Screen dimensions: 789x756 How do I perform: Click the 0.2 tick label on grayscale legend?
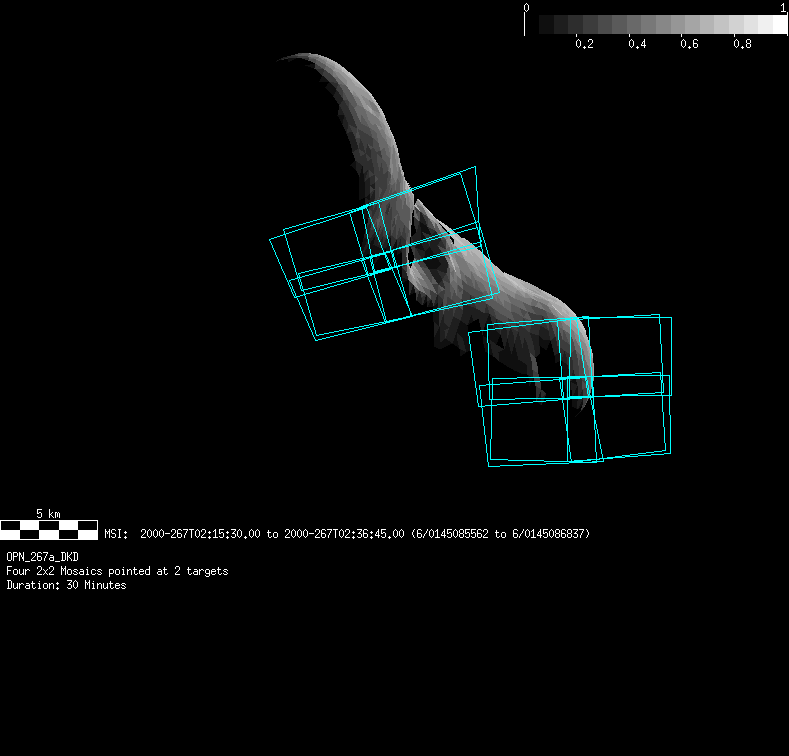(584, 44)
